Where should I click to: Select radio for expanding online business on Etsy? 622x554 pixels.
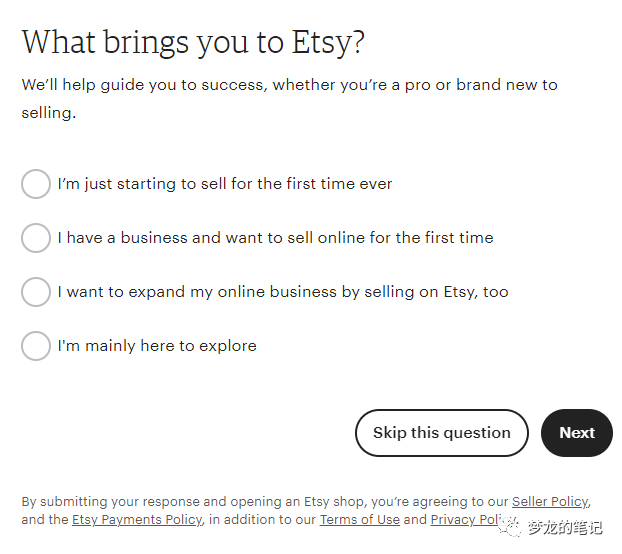[x=36, y=292]
